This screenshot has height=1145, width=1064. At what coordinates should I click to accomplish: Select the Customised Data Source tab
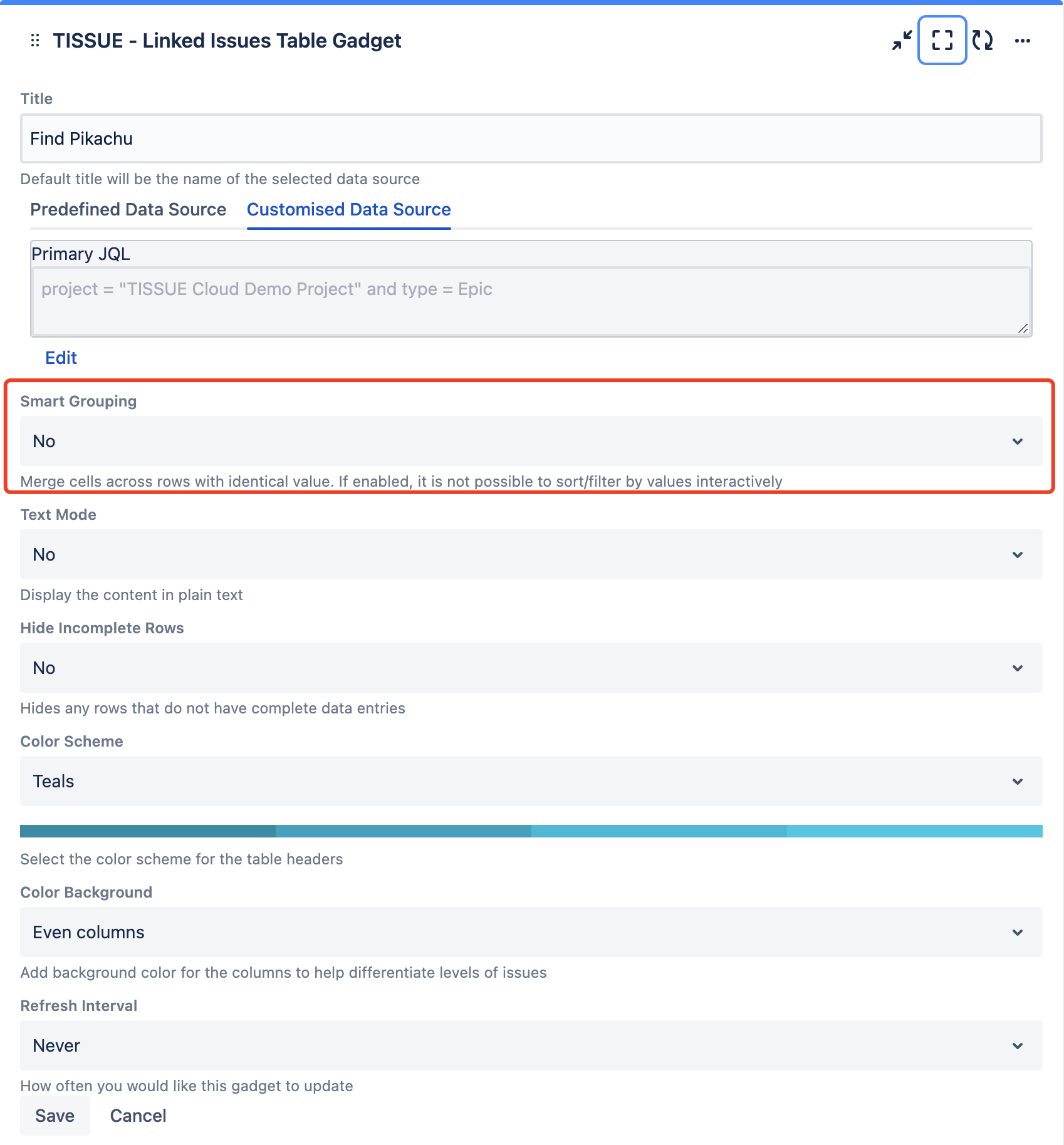pyautogui.click(x=348, y=209)
